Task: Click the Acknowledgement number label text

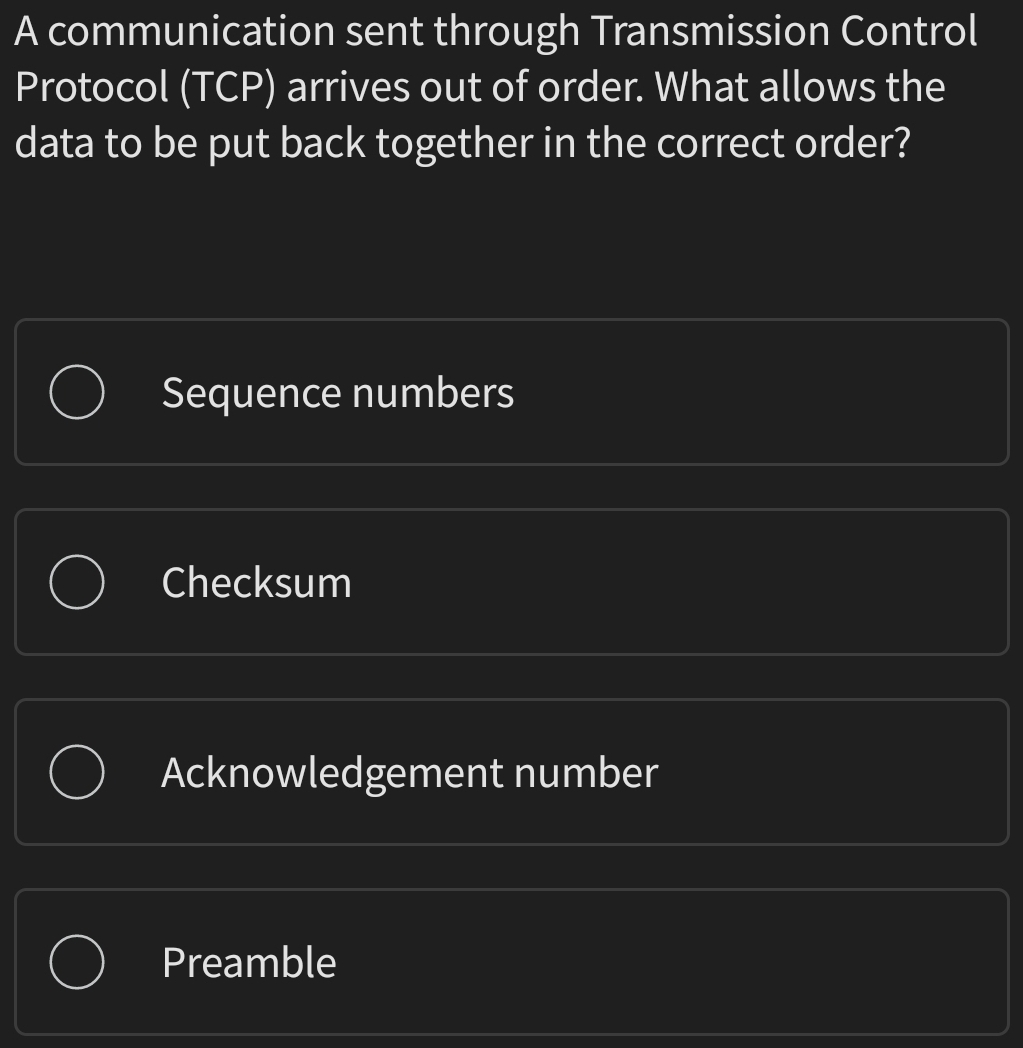Action: (x=410, y=772)
